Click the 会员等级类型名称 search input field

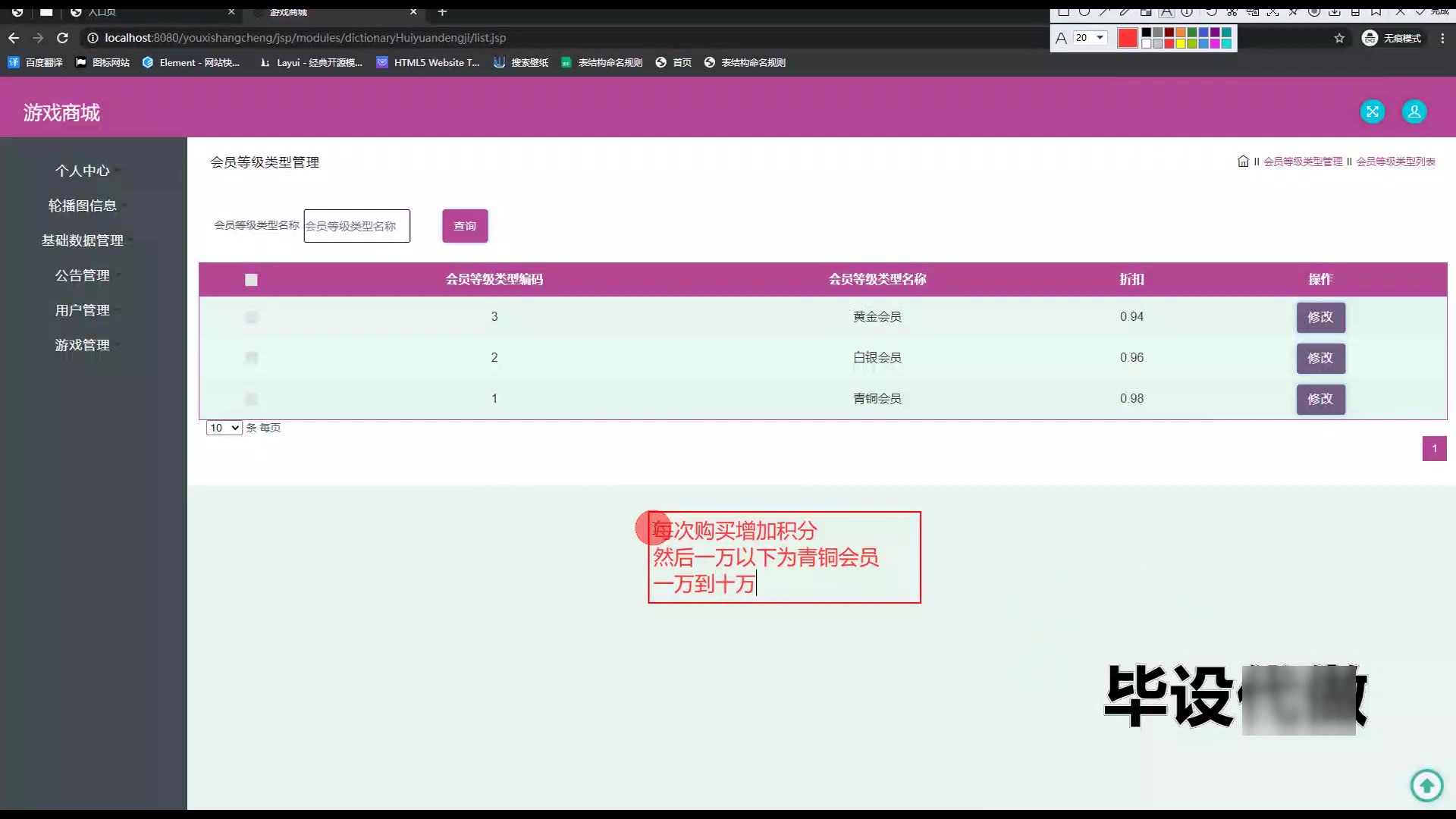(356, 226)
